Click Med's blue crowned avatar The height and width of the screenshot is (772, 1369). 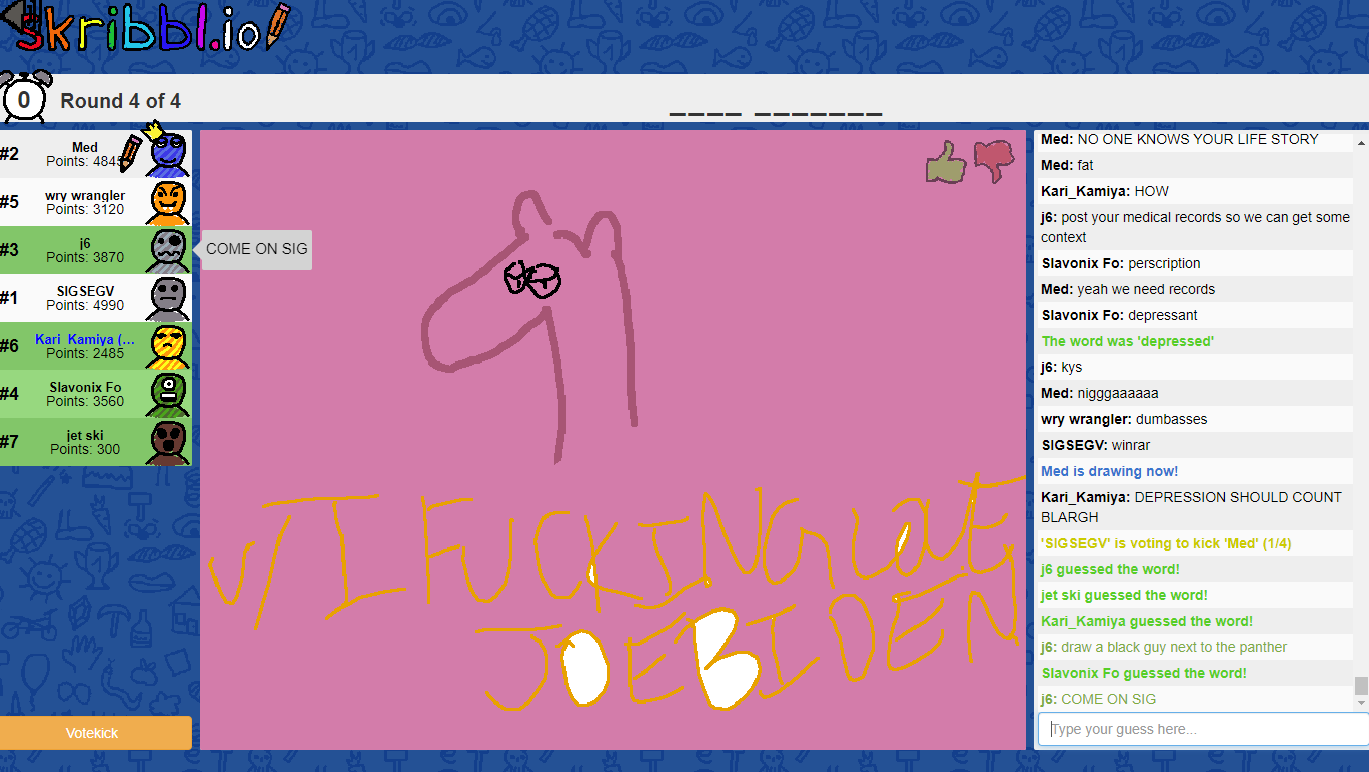coord(167,152)
